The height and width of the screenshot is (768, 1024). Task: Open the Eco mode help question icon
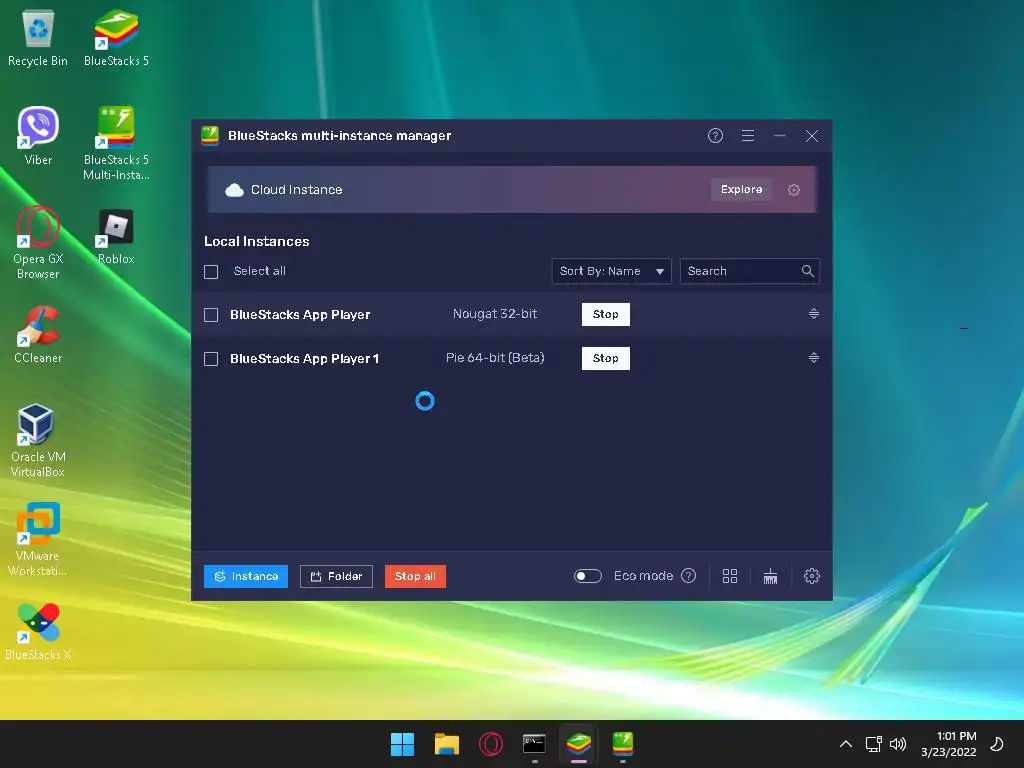coord(688,575)
